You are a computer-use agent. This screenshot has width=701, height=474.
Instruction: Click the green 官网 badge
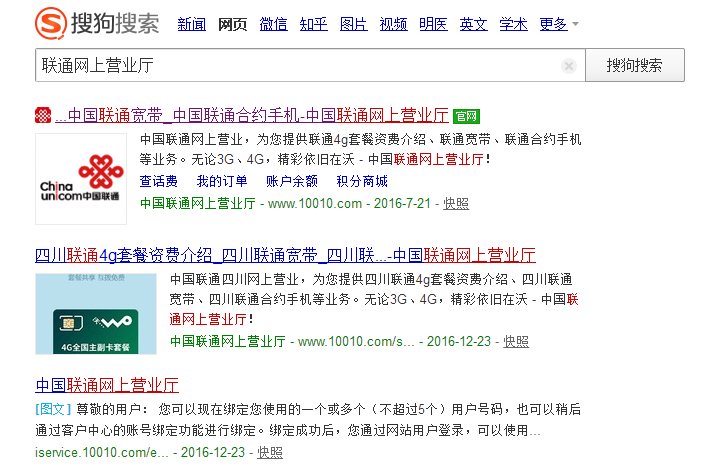pyautogui.click(x=466, y=116)
